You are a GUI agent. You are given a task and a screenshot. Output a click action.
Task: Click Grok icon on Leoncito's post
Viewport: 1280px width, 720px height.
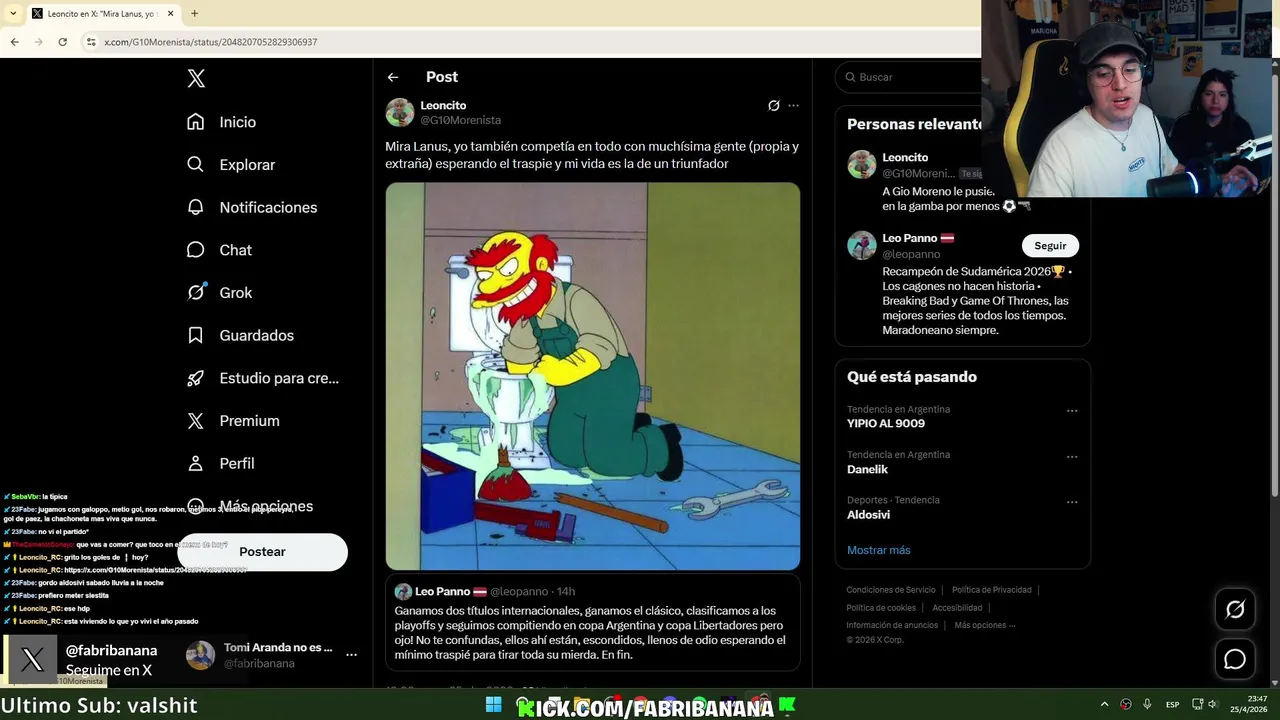click(x=774, y=105)
